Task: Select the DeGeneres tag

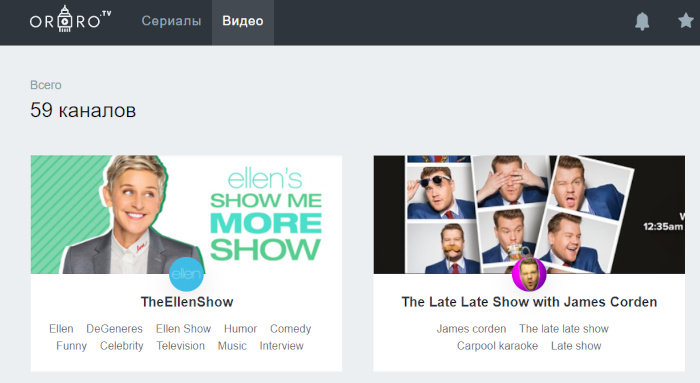Action: pos(114,329)
